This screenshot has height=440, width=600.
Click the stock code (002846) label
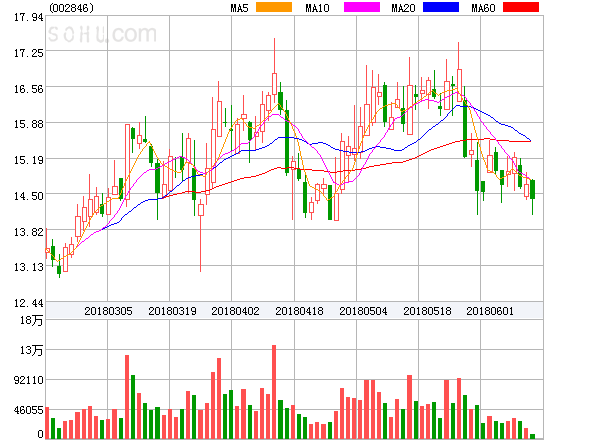pyautogui.click(x=72, y=8)
